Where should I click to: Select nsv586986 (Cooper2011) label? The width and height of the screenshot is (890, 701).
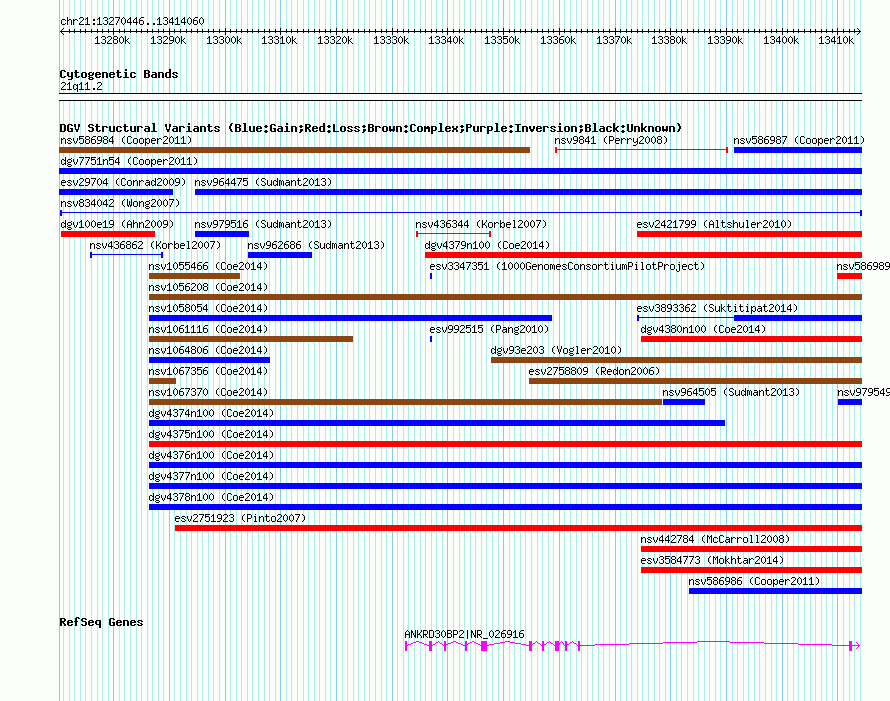point(754,581)
